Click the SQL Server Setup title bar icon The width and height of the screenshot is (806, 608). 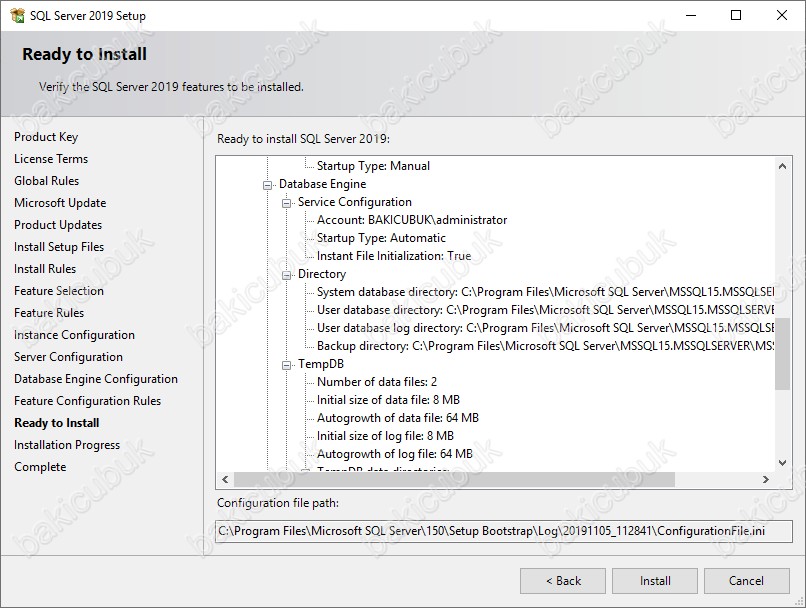[x=17, y=15]
